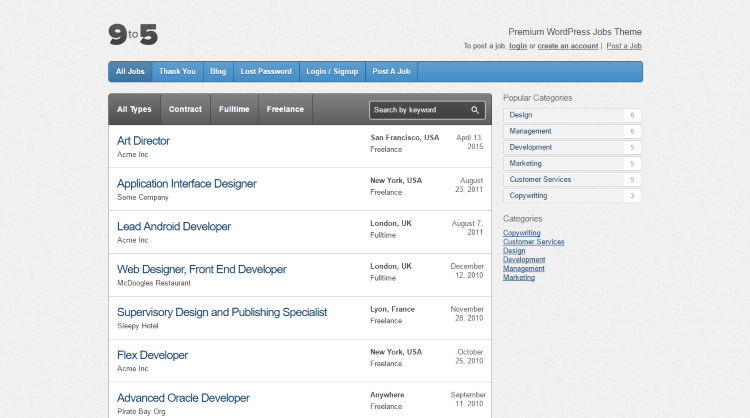Click the Post a Job header link

point(624,46)
